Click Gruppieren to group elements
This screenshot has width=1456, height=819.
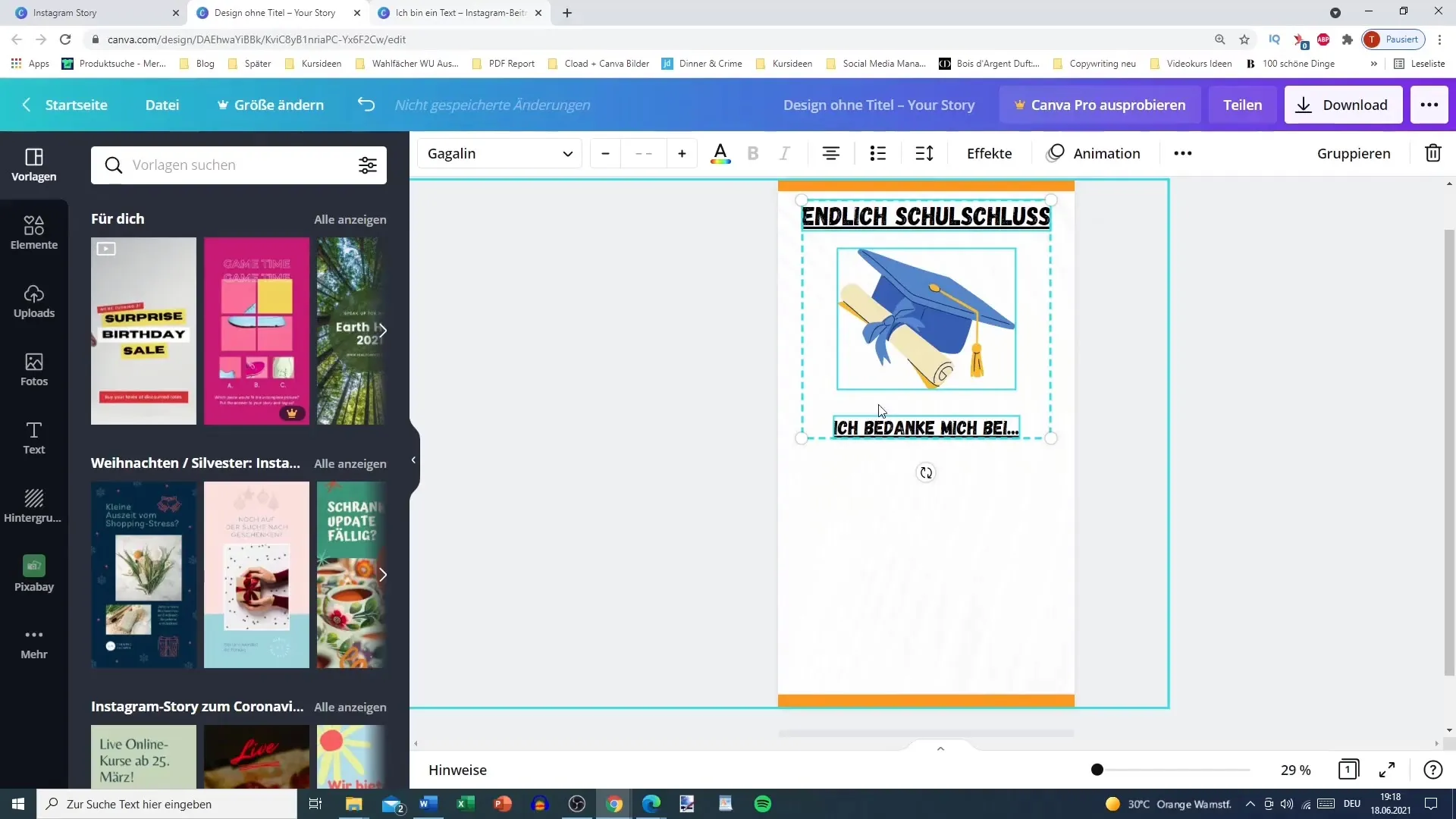click(1354, 153)
